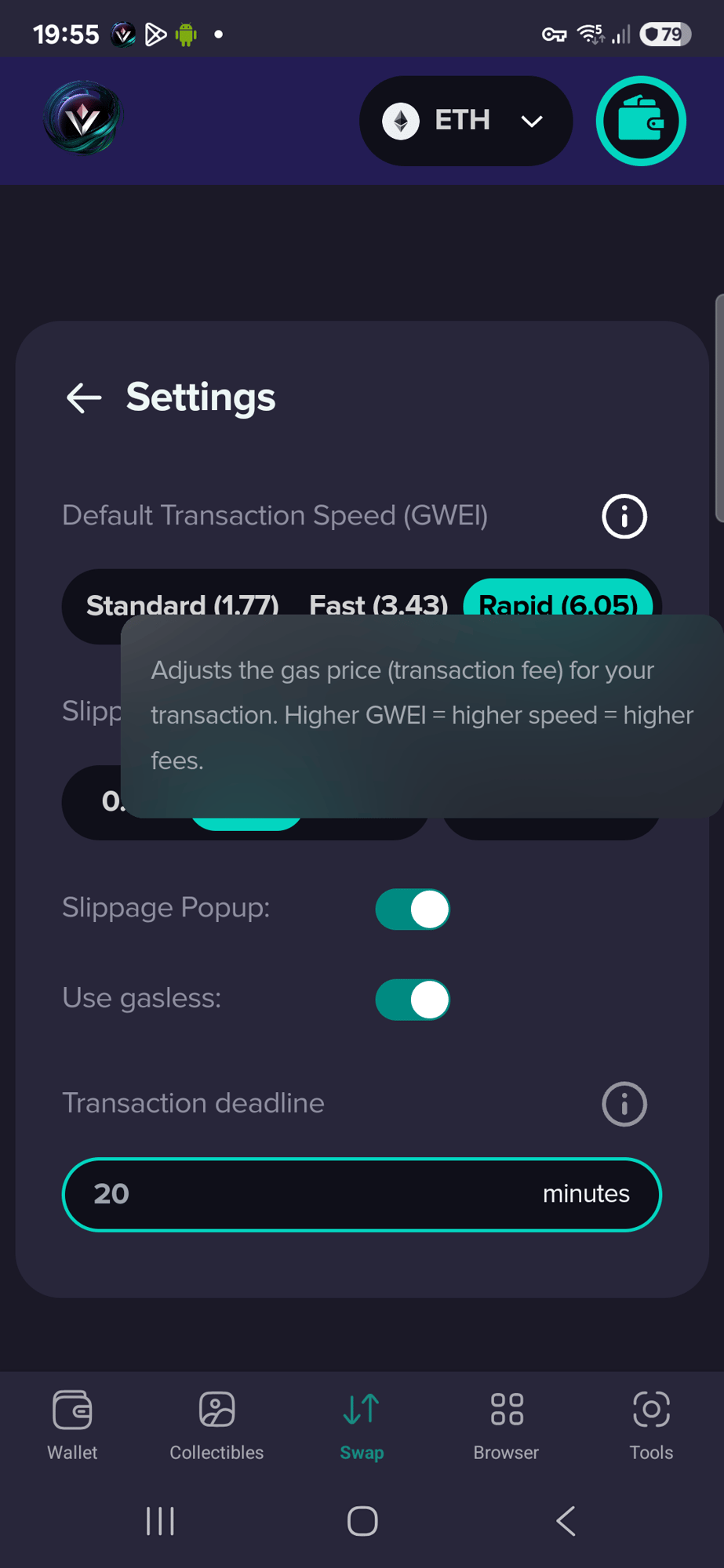This screenshot has width=724, height=1568.
Task: Tap the app logo in header
Action: (x=82, y=118)
